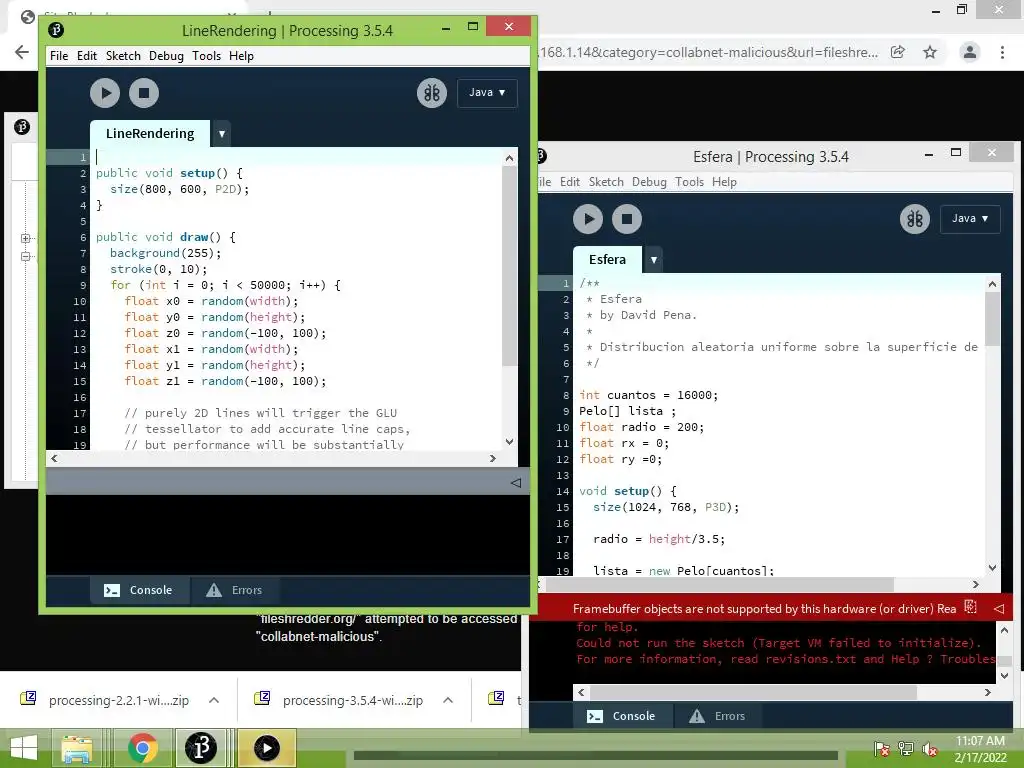Switch to Console tab in LineRendering window
Screen dimensions: 1024x768
pyautogui.click(x=139, y=590)
